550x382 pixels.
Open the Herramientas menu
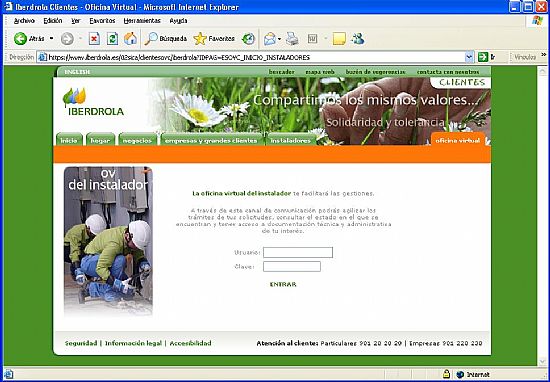click(142, 21)
